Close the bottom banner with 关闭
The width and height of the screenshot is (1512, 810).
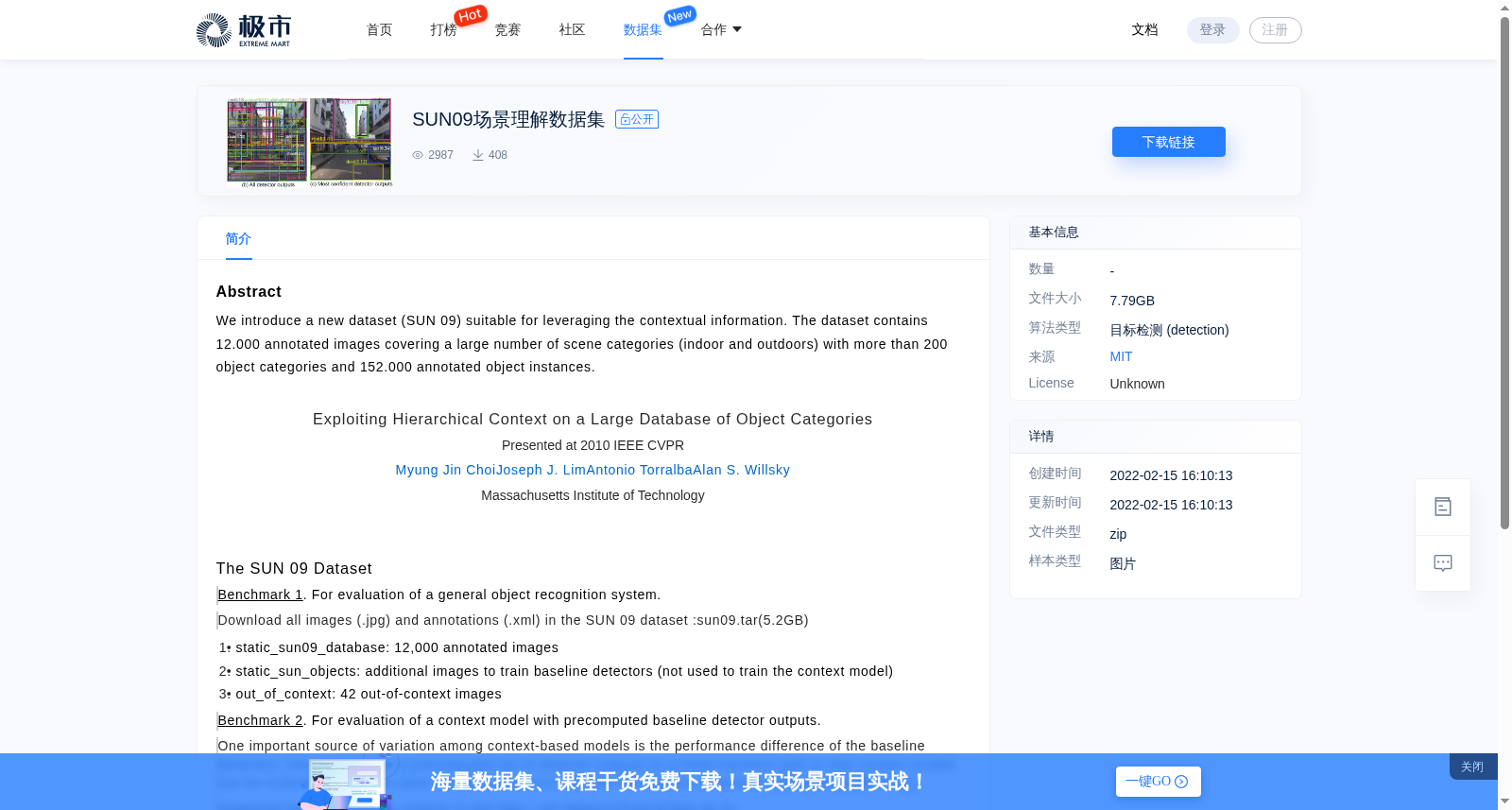point(1472,767)
